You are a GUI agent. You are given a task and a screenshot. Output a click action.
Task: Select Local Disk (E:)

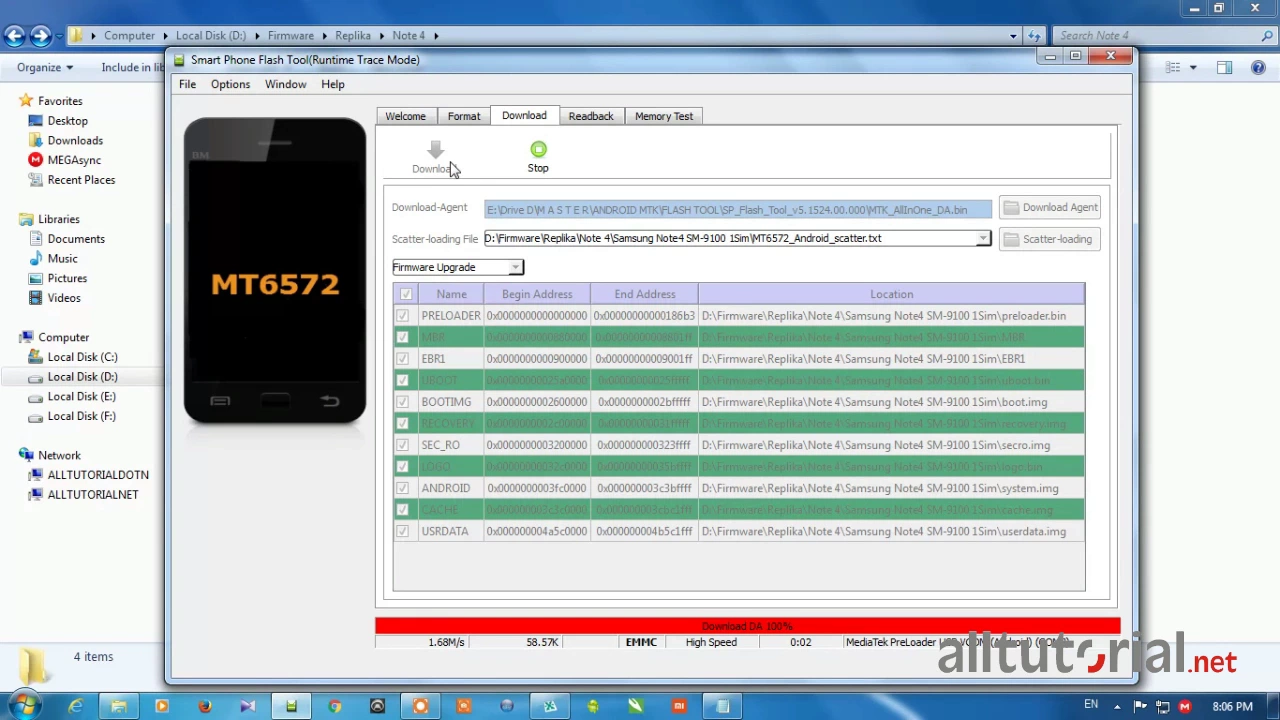point(81,396)
